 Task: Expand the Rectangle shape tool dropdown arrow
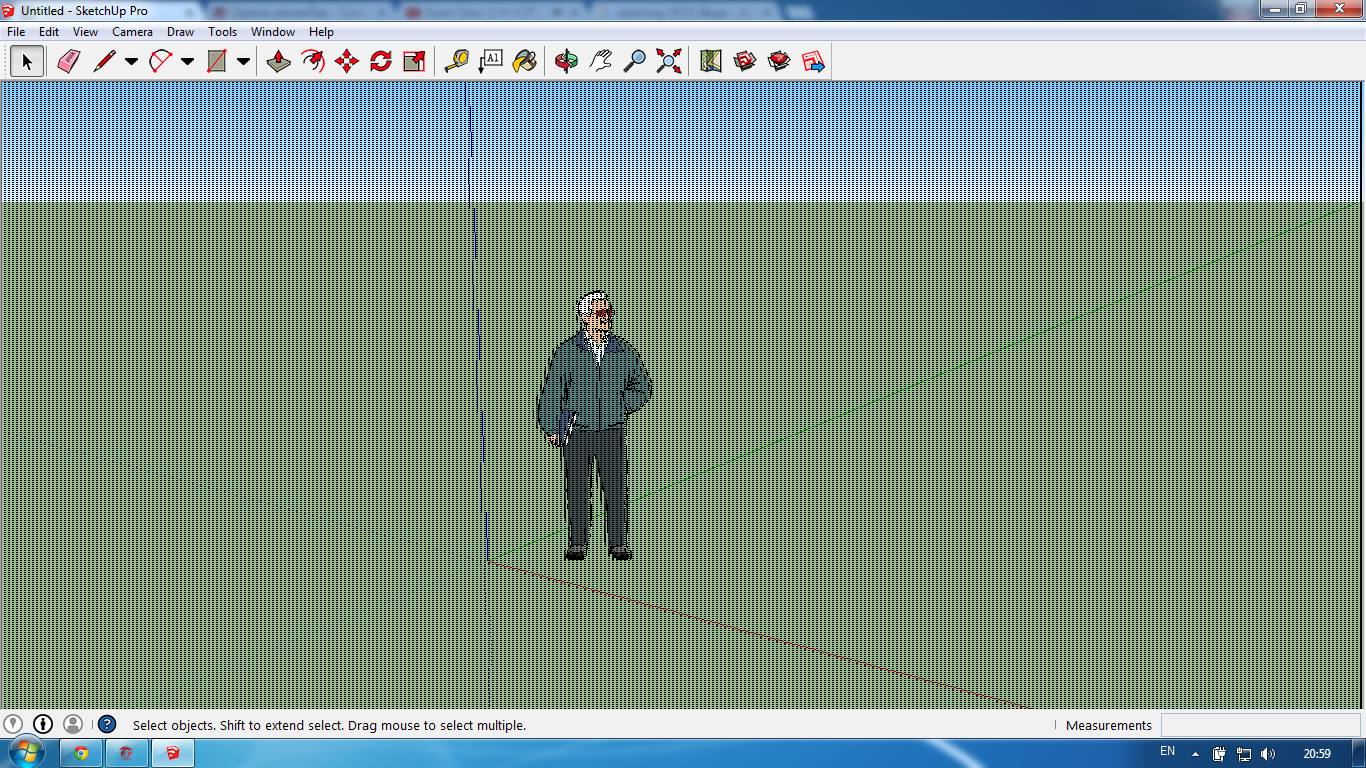[x=243, y=62]
